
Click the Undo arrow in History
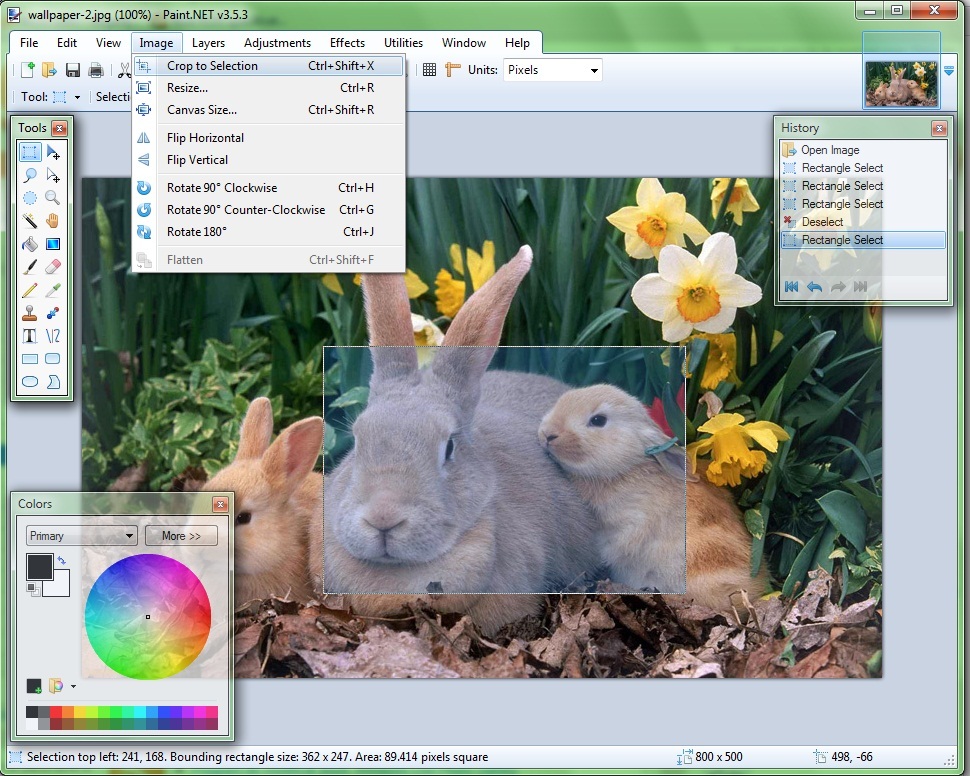point(815,287)
